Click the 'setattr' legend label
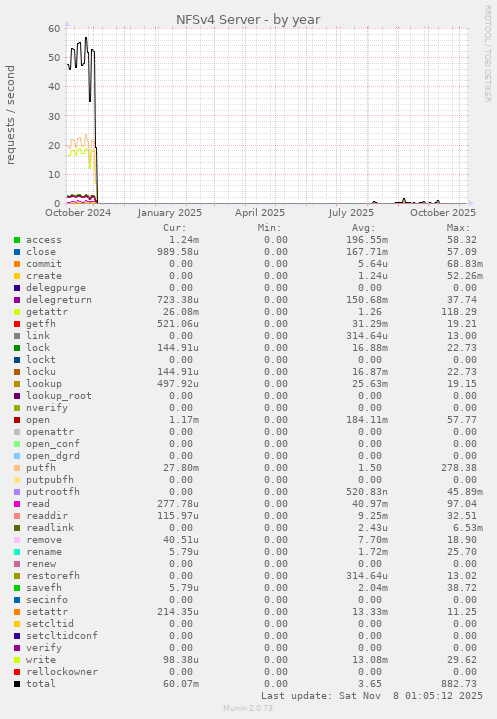 point(47,612)
